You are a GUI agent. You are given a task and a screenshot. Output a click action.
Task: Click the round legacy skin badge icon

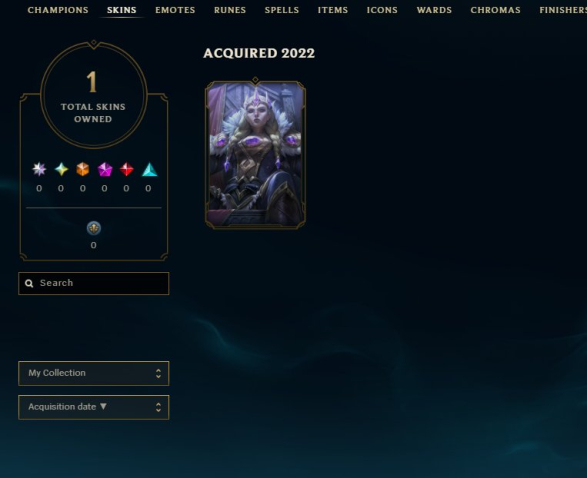point(94,228)
